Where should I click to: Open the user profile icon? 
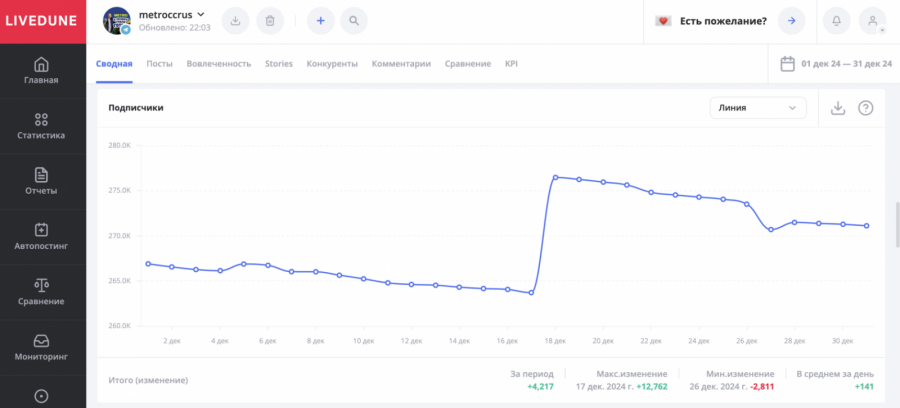point(872,20)
